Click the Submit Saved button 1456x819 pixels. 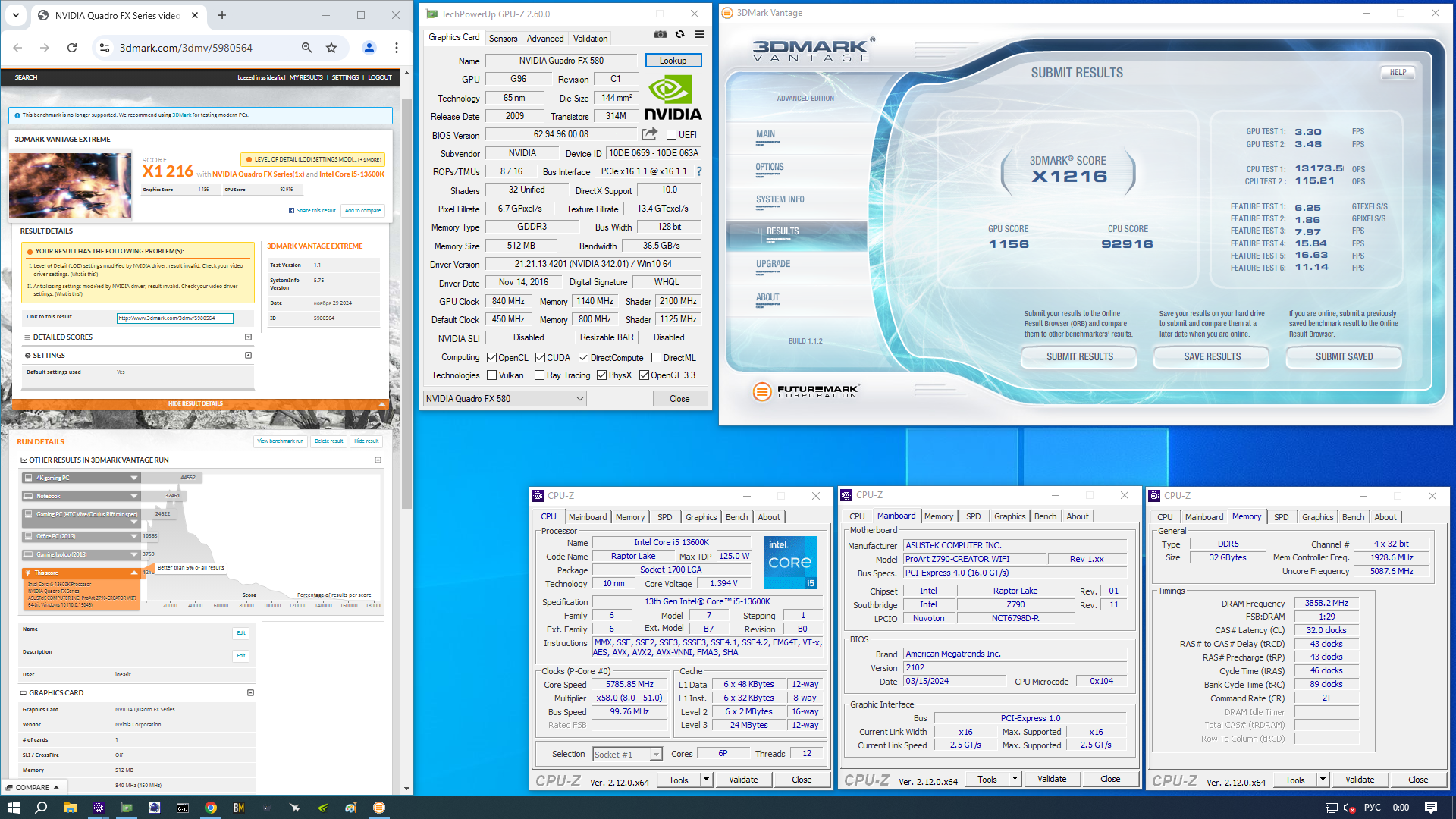click(1344, 357)
